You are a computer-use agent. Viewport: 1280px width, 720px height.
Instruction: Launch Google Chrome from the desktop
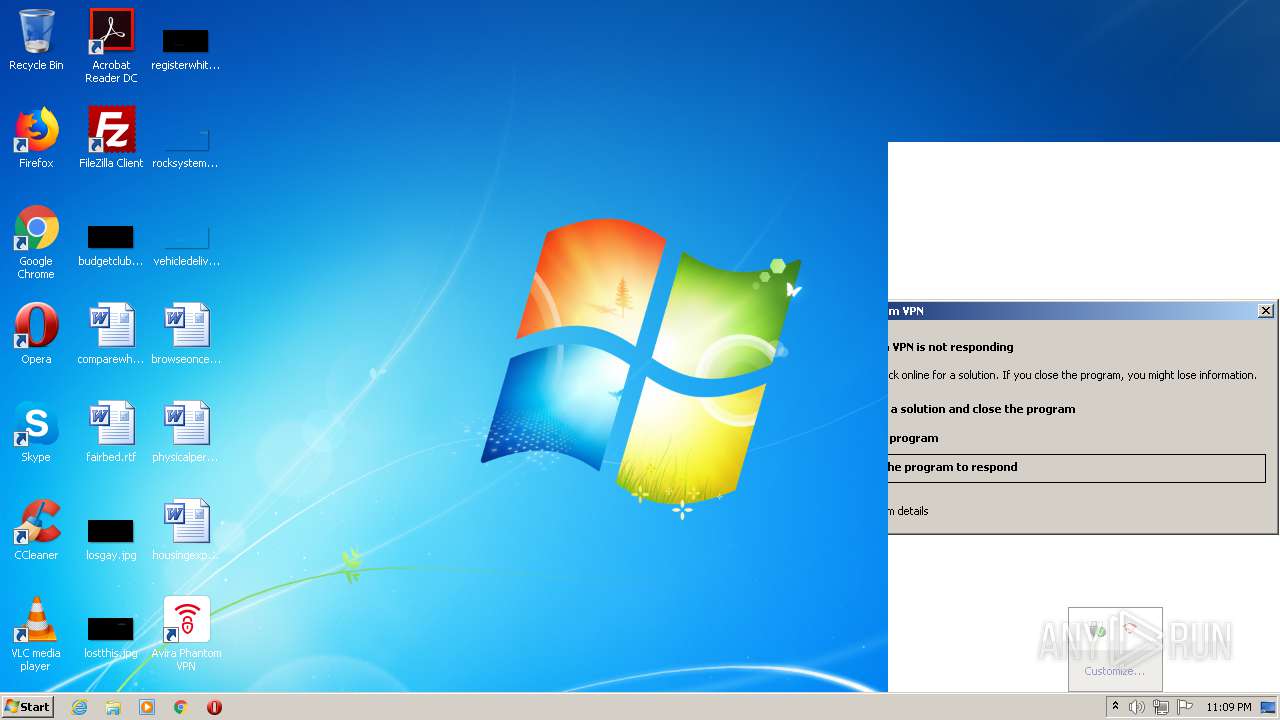36,242
